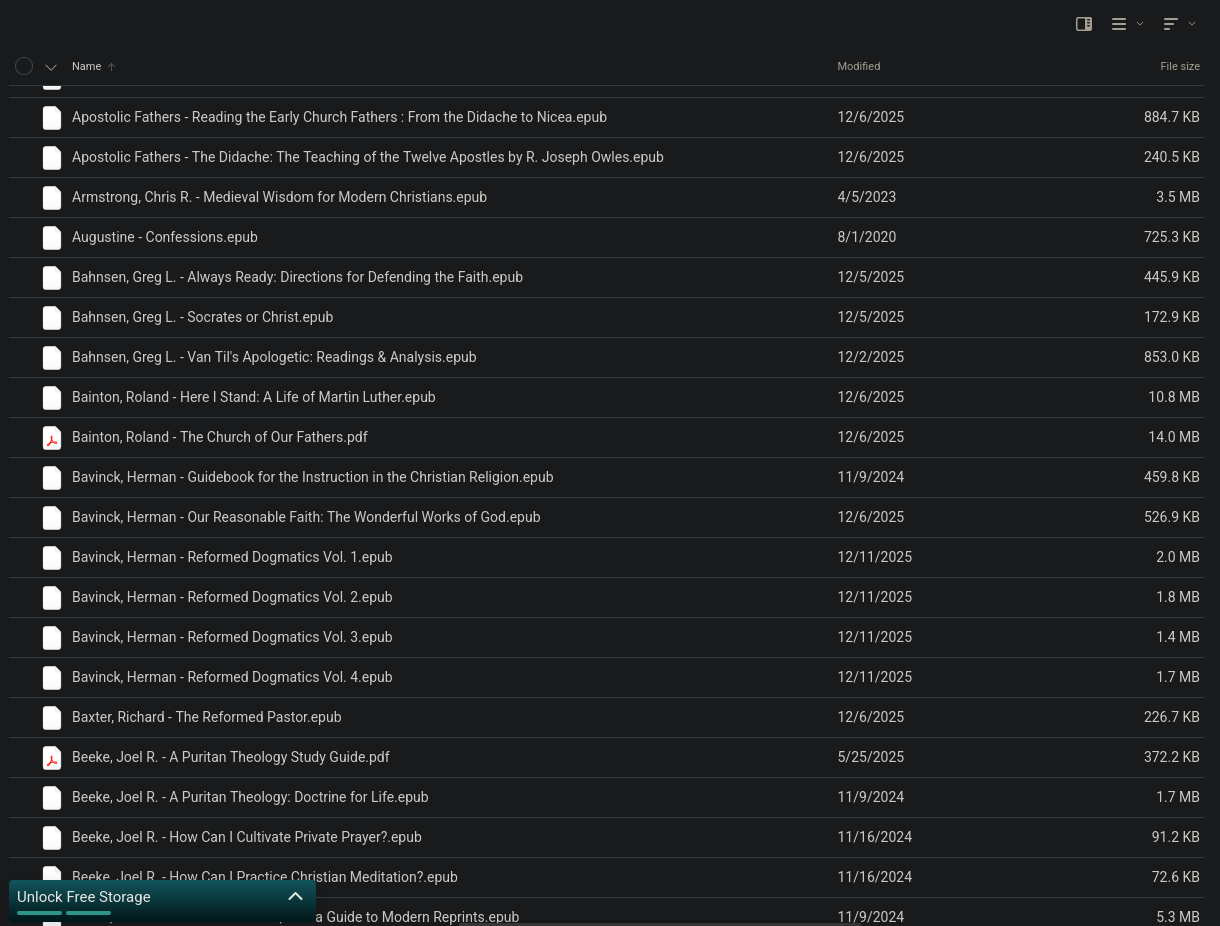This screenshot has height=926, width=1220.
Task: Click file size 853.0 KB
Action: 1172,357
